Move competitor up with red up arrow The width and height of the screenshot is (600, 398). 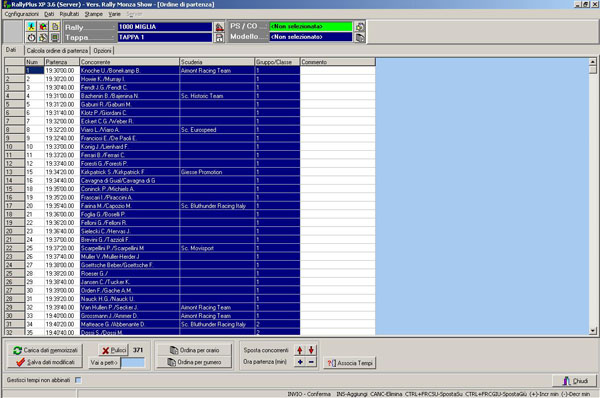click(300, 350)
